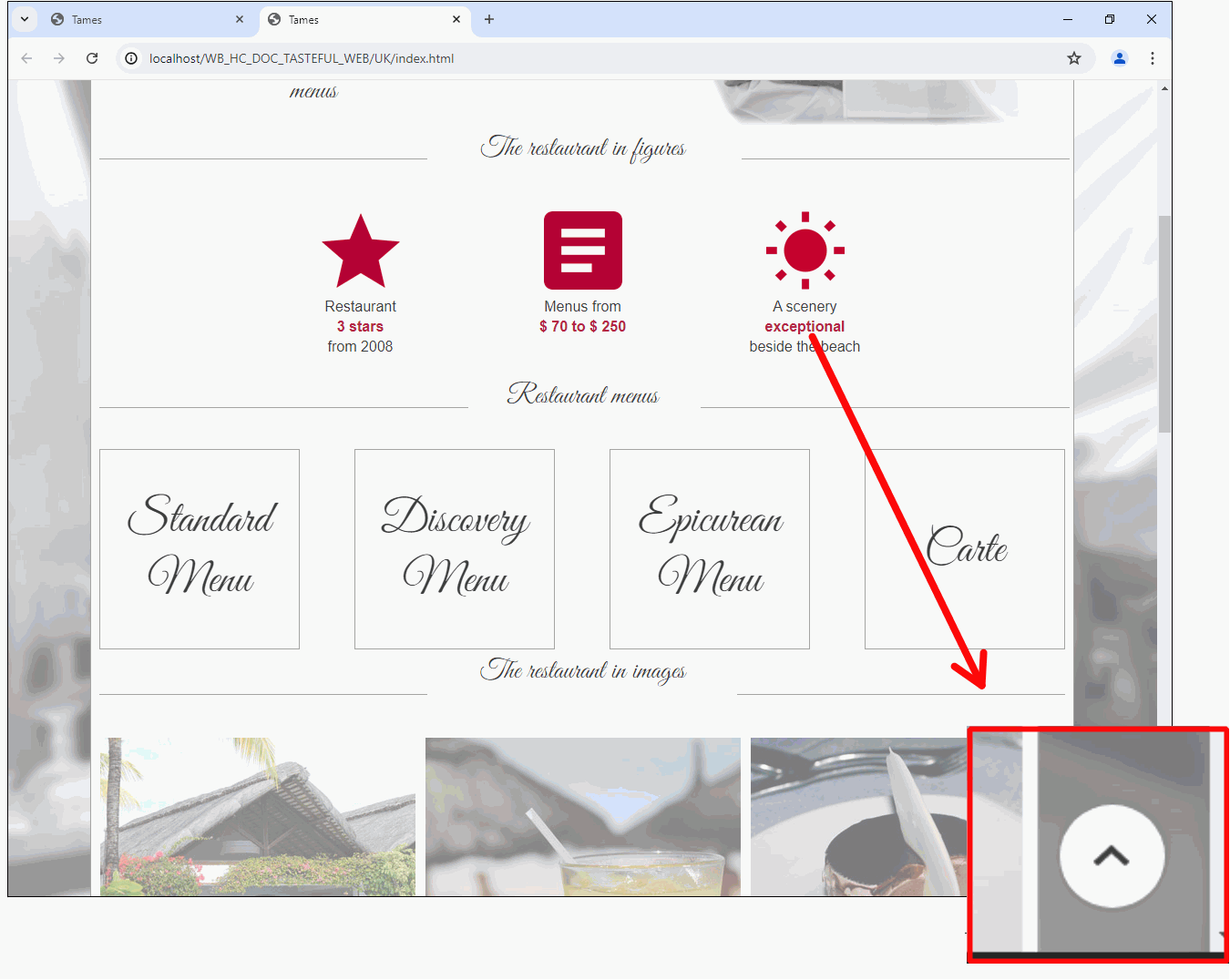Click '$ 70 to $ 250' price text
1230x980 pixels.
582,326
